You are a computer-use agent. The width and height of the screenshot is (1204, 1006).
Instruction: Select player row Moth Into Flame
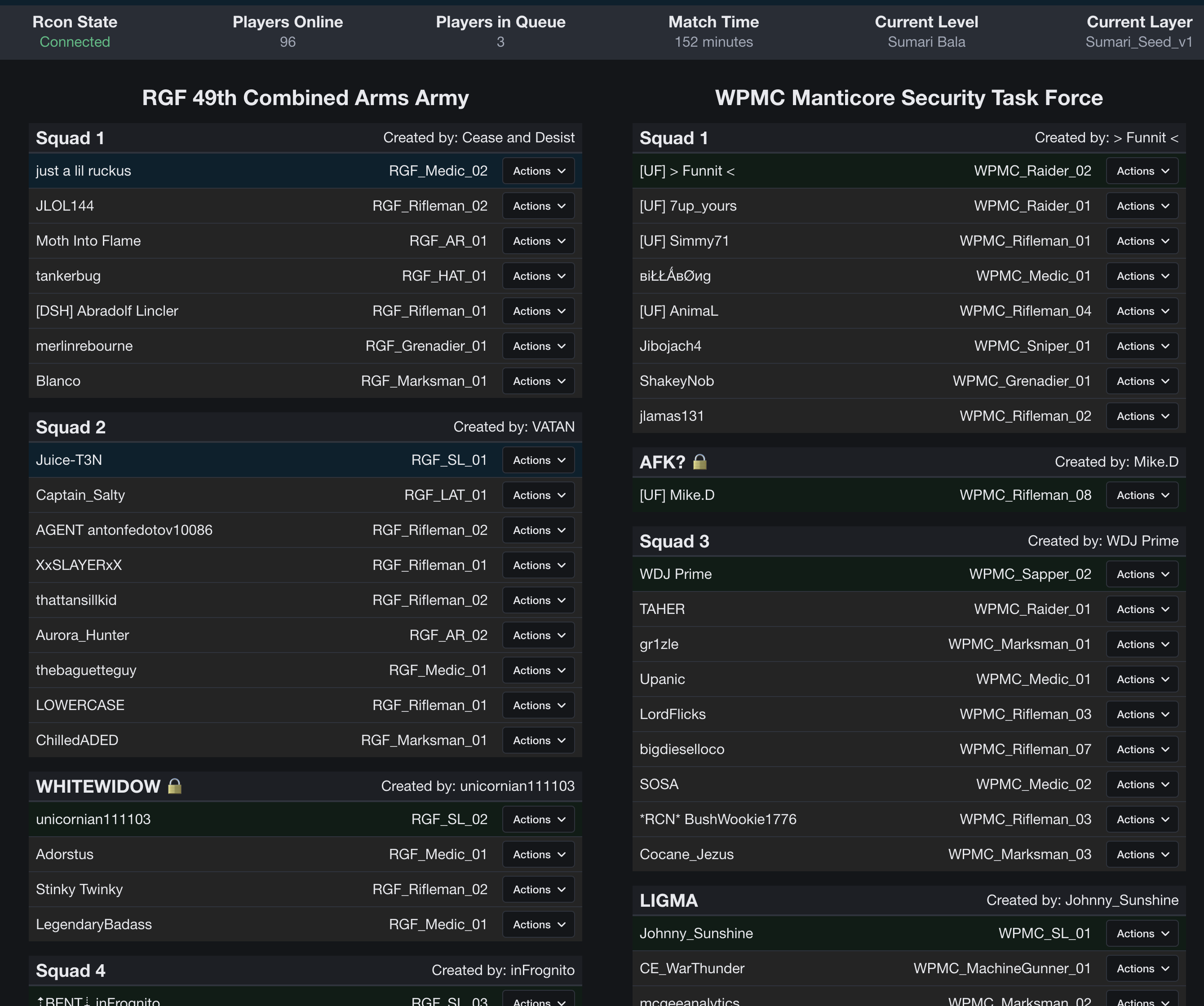pos(89,241)
